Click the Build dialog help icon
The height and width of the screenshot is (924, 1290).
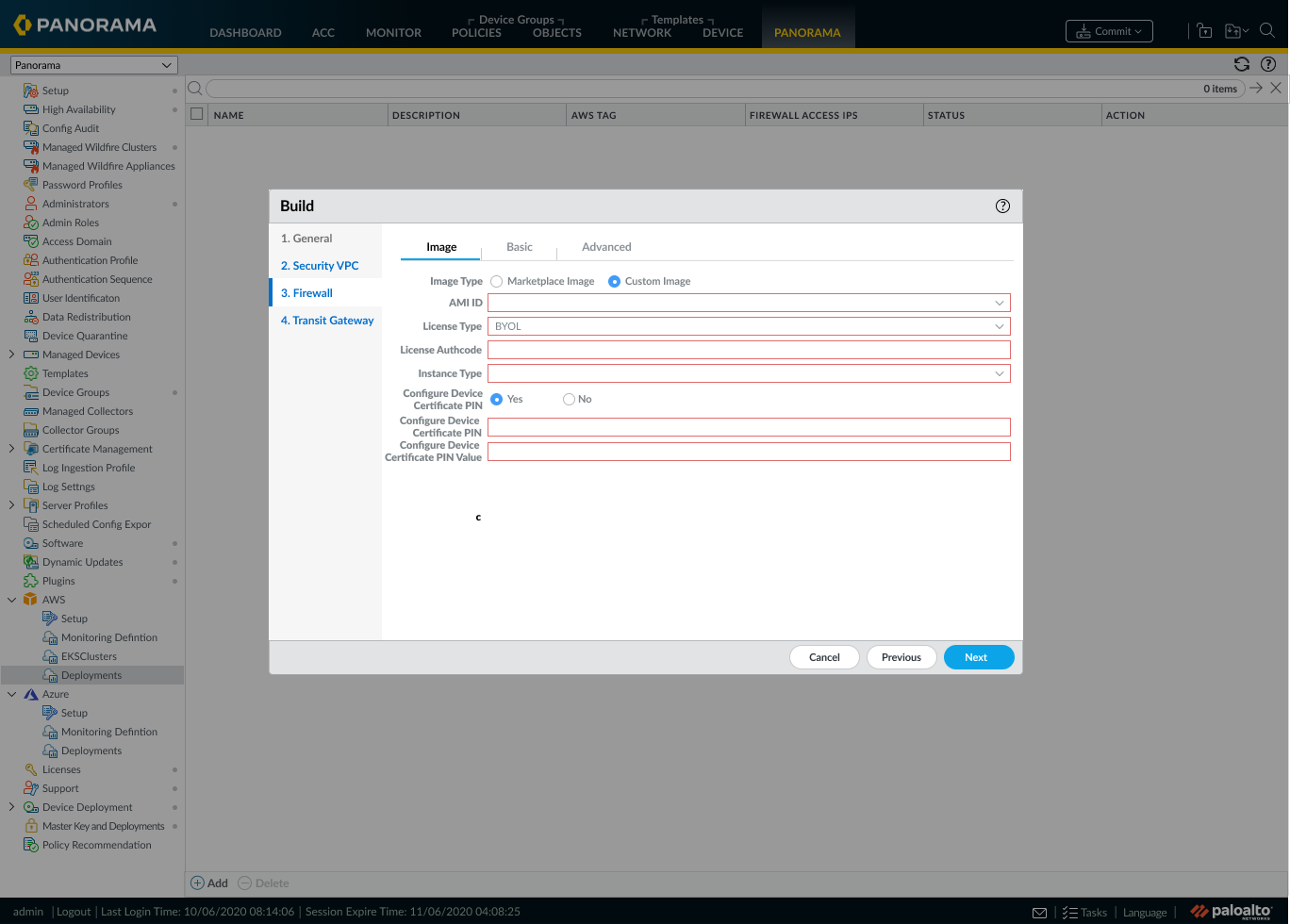pyautogui.click(x=1002, y=206)
